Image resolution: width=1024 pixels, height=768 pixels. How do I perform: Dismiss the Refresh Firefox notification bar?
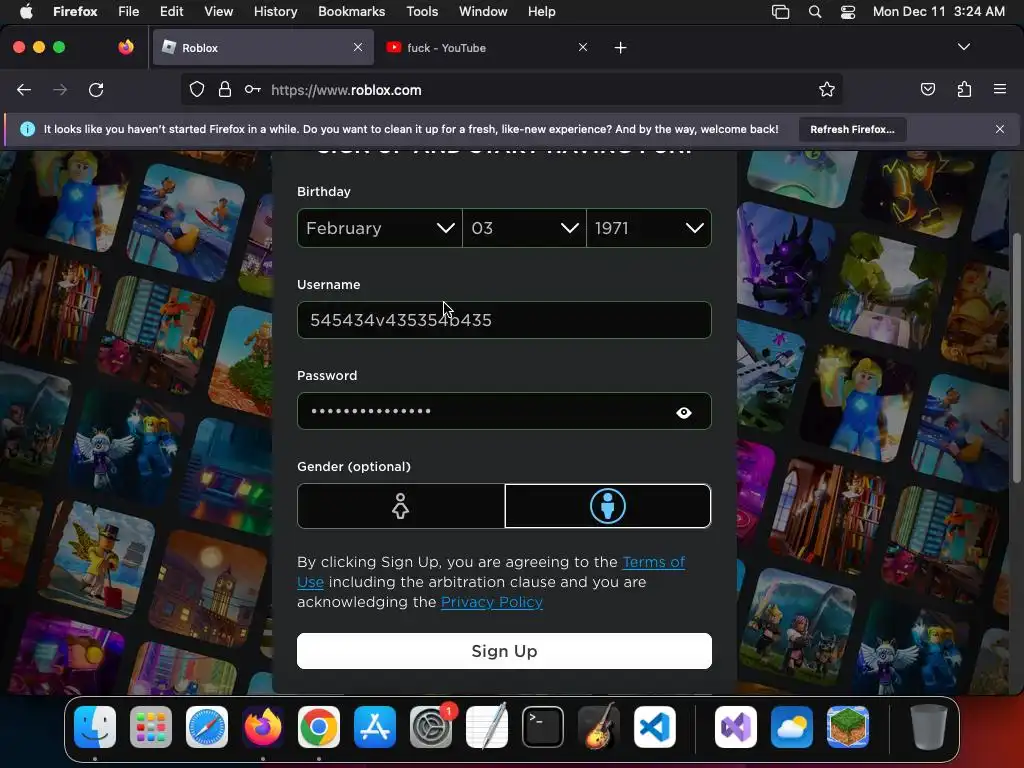pyautogui.click(x=999, y=129)
